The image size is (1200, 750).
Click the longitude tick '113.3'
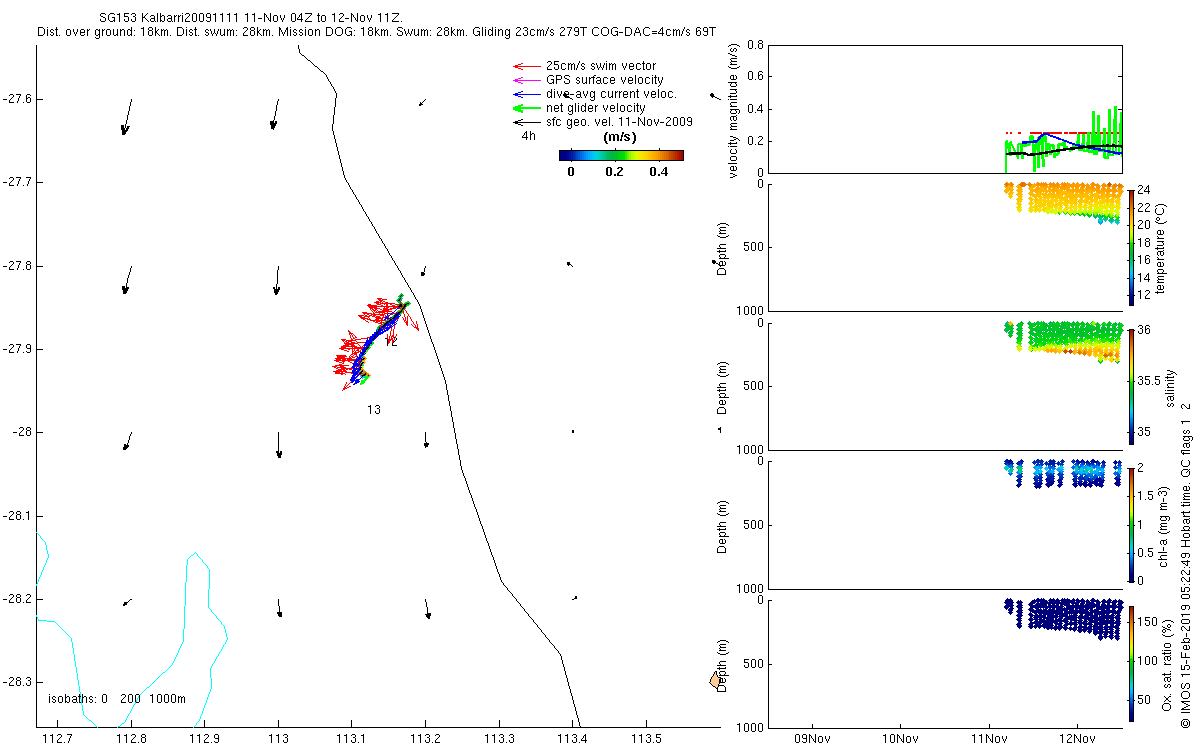(499, 739)
